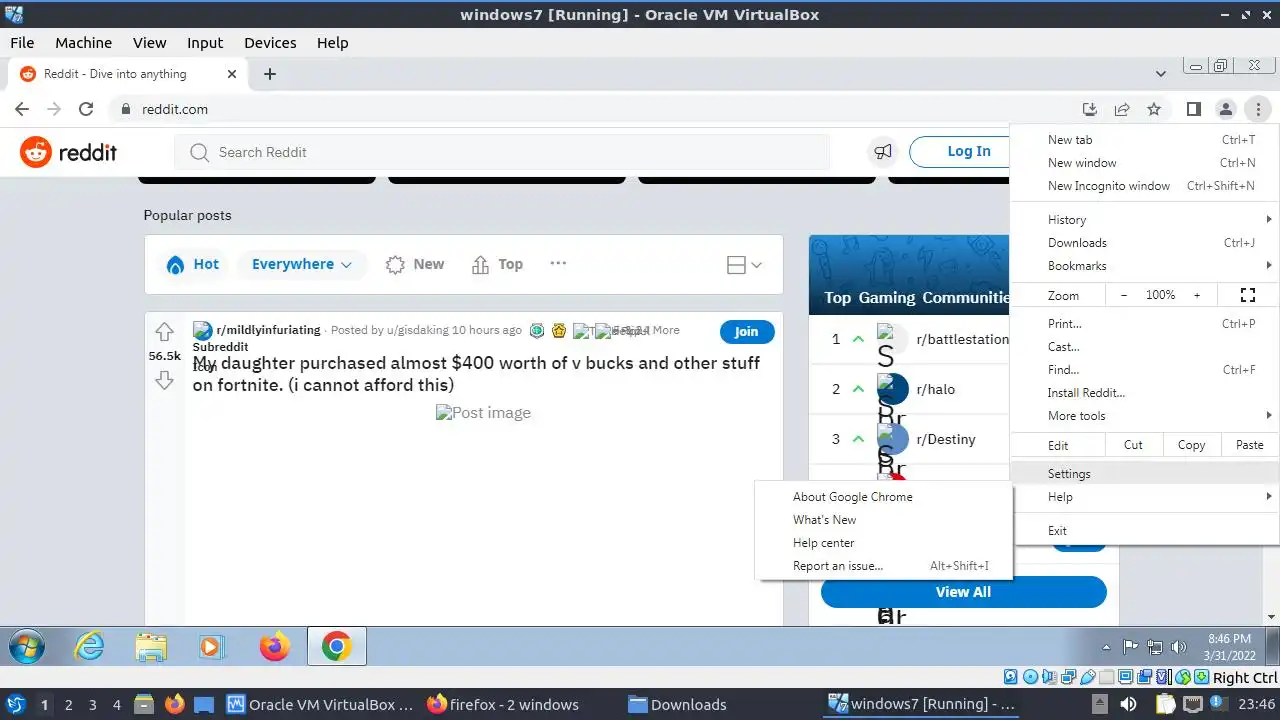Click the Reddit advertise megaphone icon
The image size is (1280, 720).
[882, 152]
